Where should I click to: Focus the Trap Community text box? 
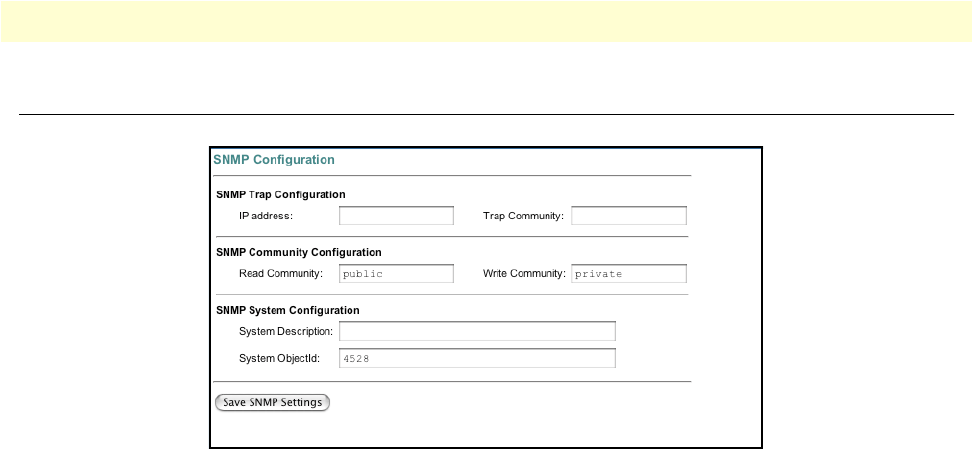click(629, 216)
